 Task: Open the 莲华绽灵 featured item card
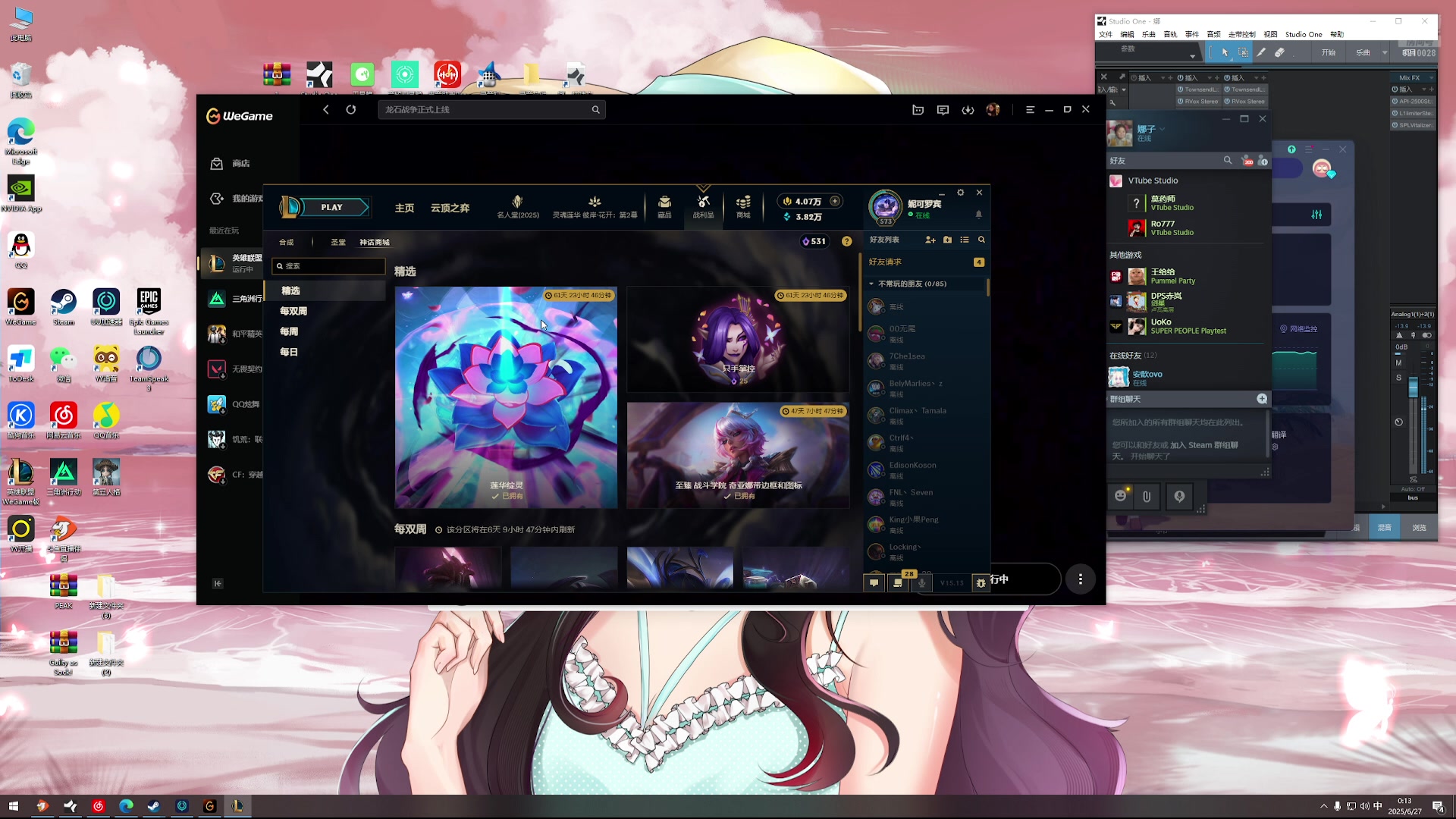[x=506, y=397]
